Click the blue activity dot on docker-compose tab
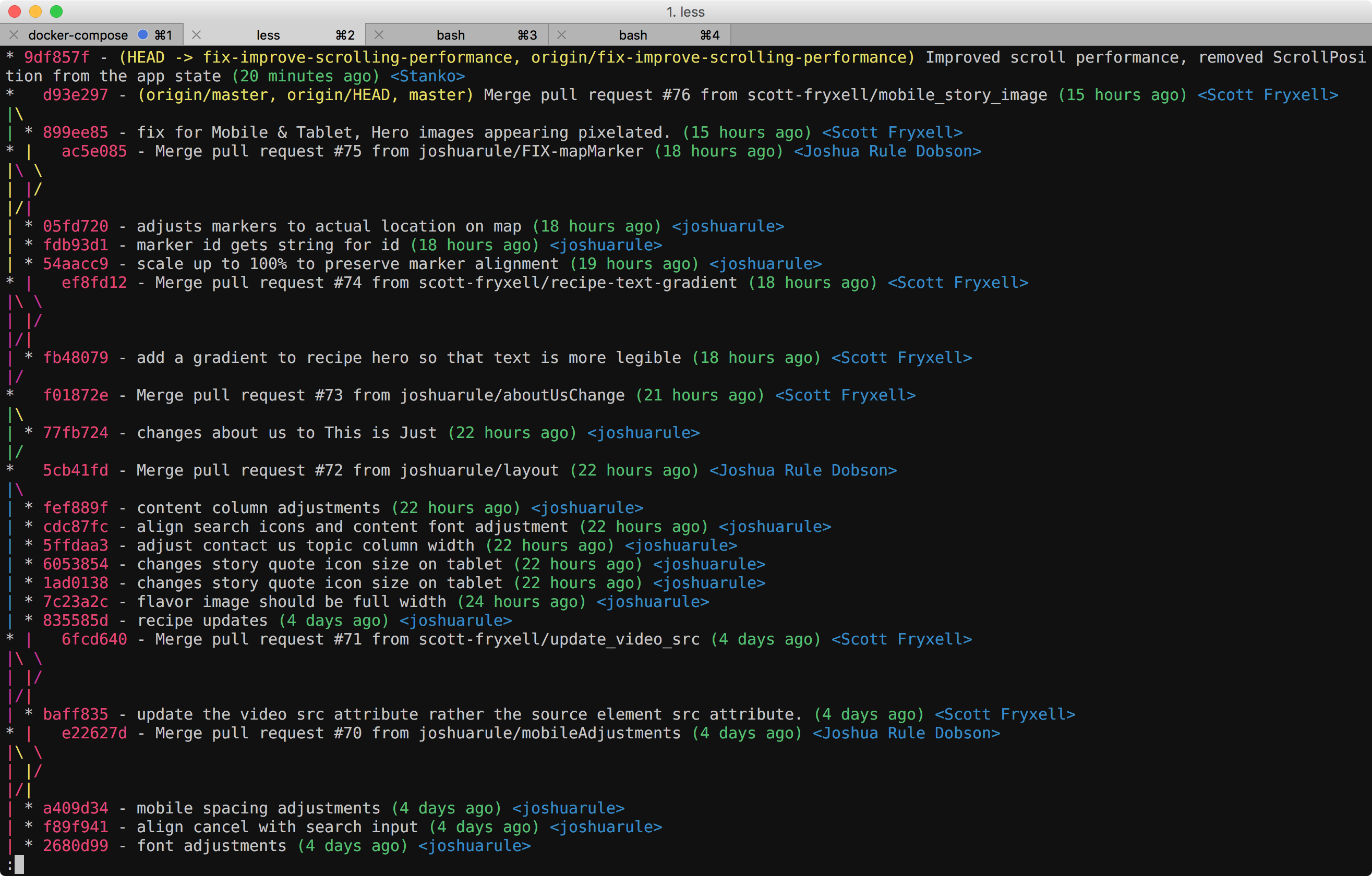The width and height of the screenshot is (1372, 876). pos(143,35)
